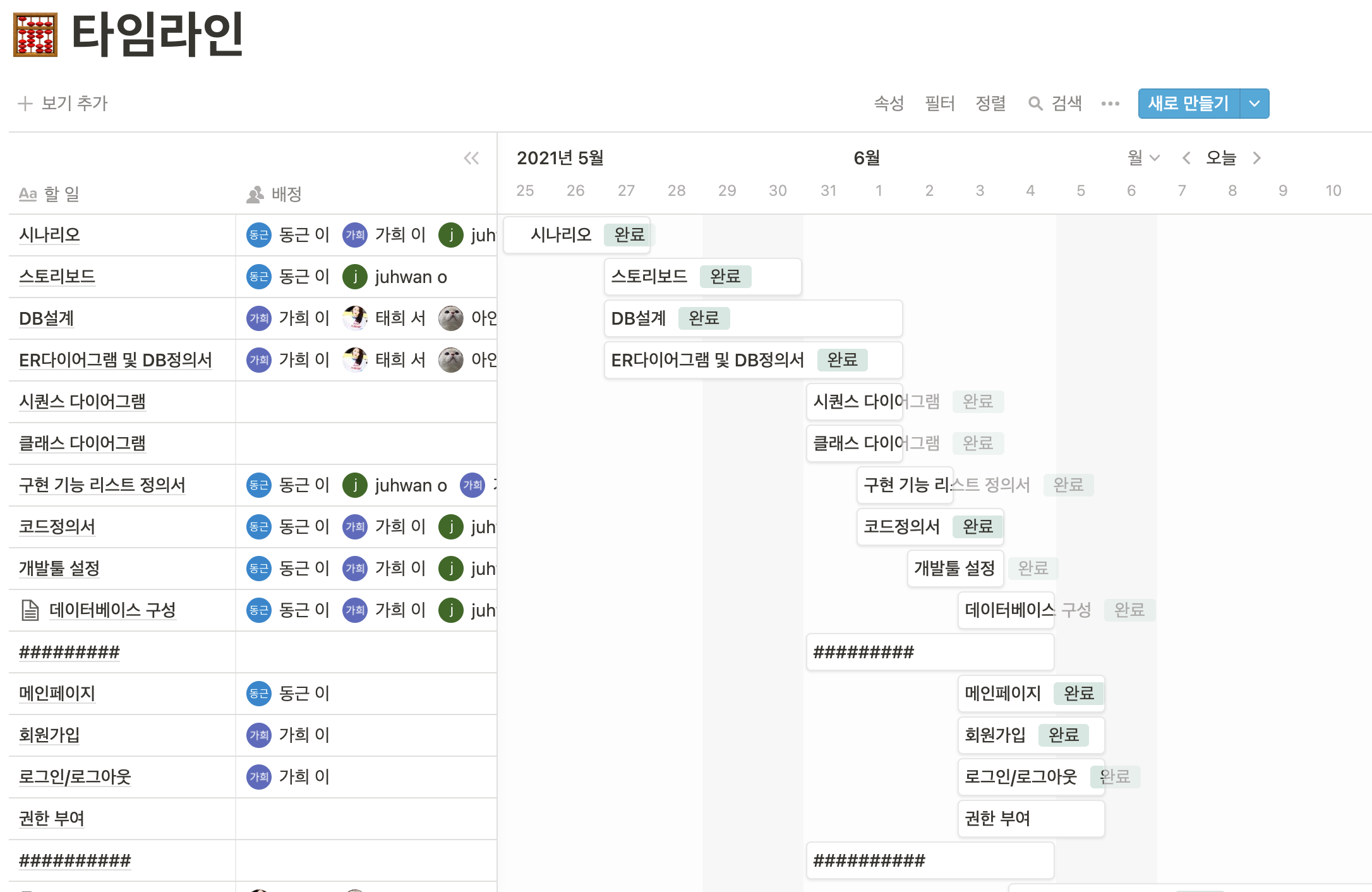This screenshot has height=892, width=1372.
Task: Jump to 오늘 on the timeline
Action: tap(1221, 158)
